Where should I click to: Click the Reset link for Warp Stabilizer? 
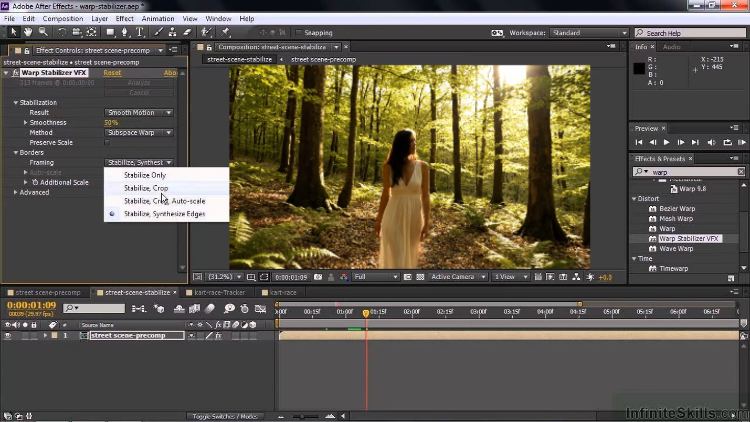[112, 72]
